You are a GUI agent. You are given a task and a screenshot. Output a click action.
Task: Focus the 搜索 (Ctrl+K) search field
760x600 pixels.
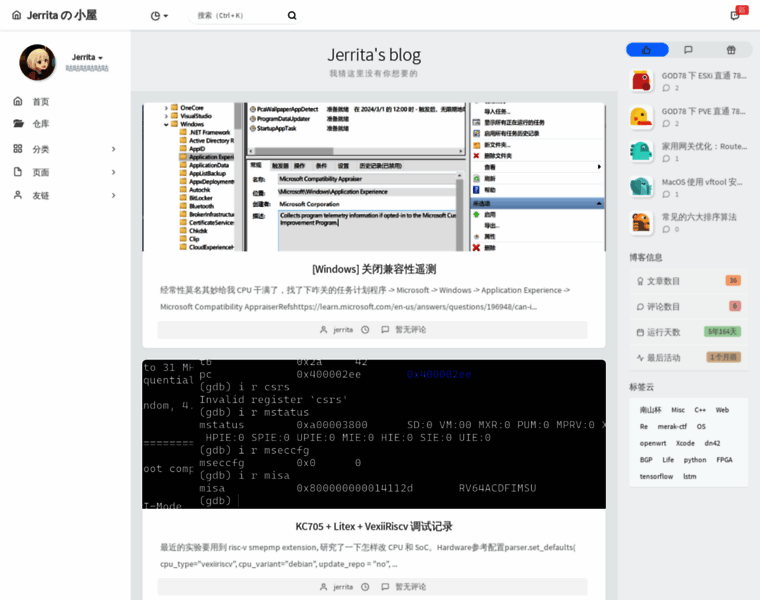coord(238,16)
